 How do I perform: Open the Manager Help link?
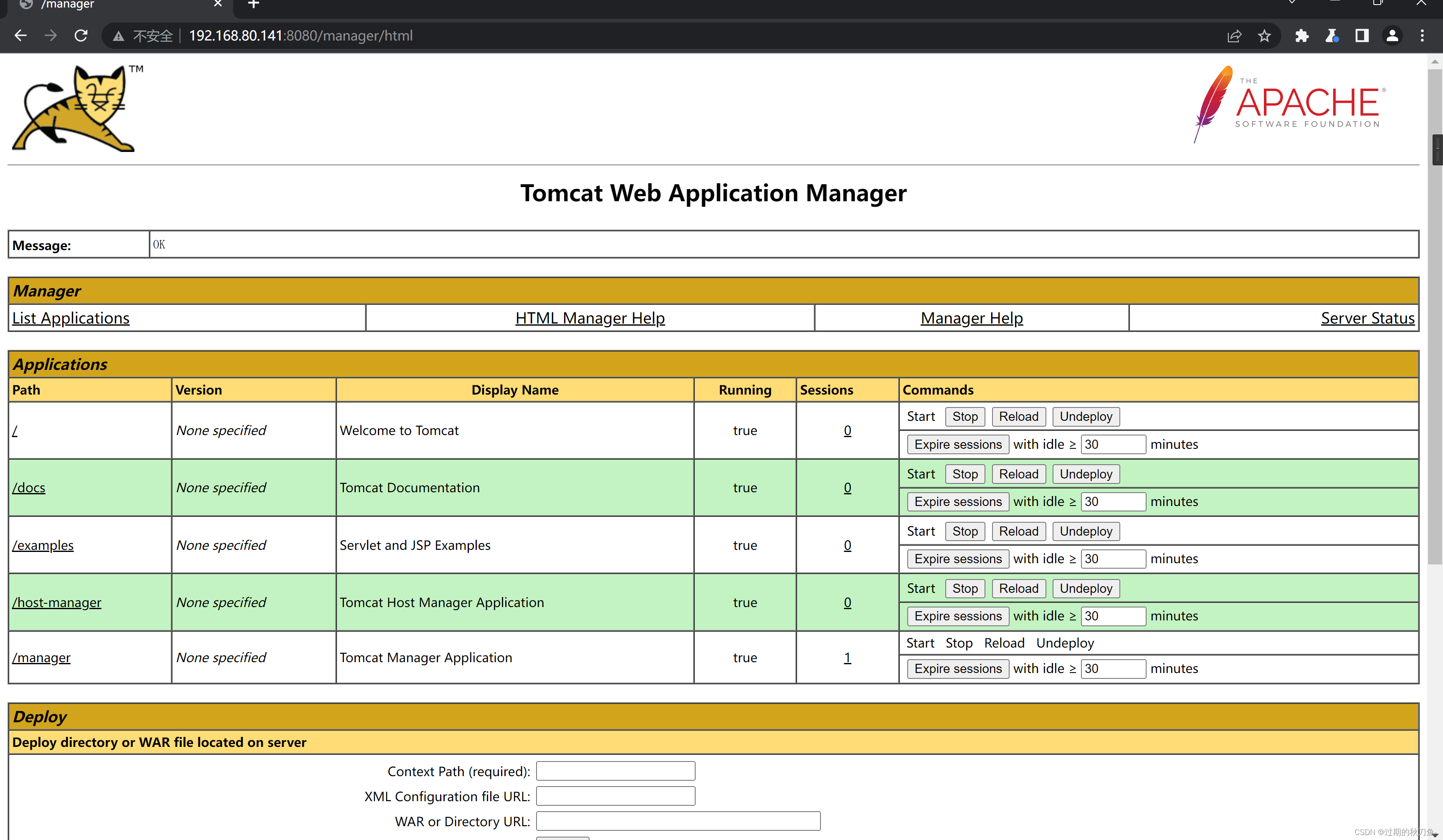click(972, 318)
